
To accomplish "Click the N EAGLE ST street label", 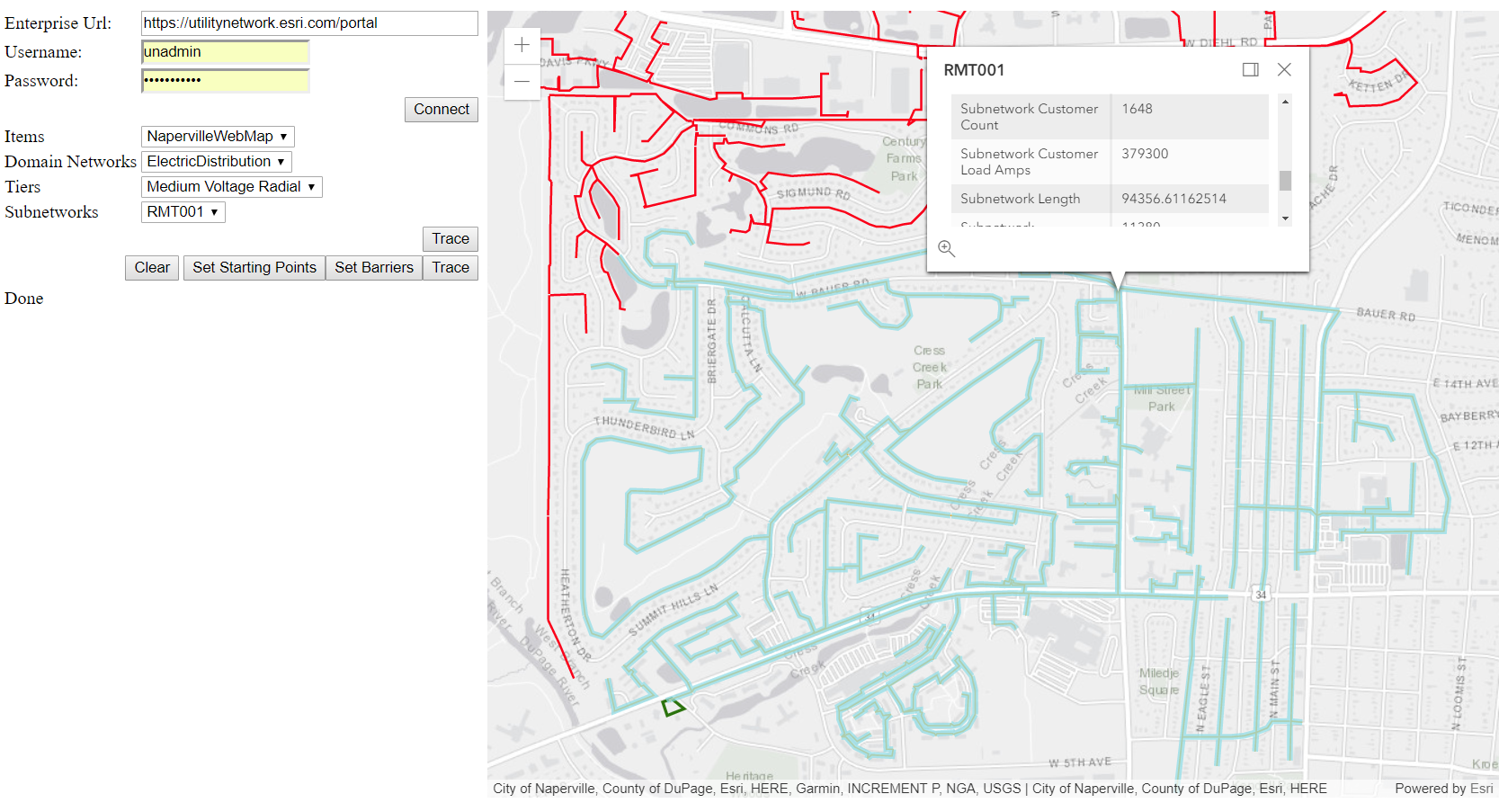I will (1203, 699).
